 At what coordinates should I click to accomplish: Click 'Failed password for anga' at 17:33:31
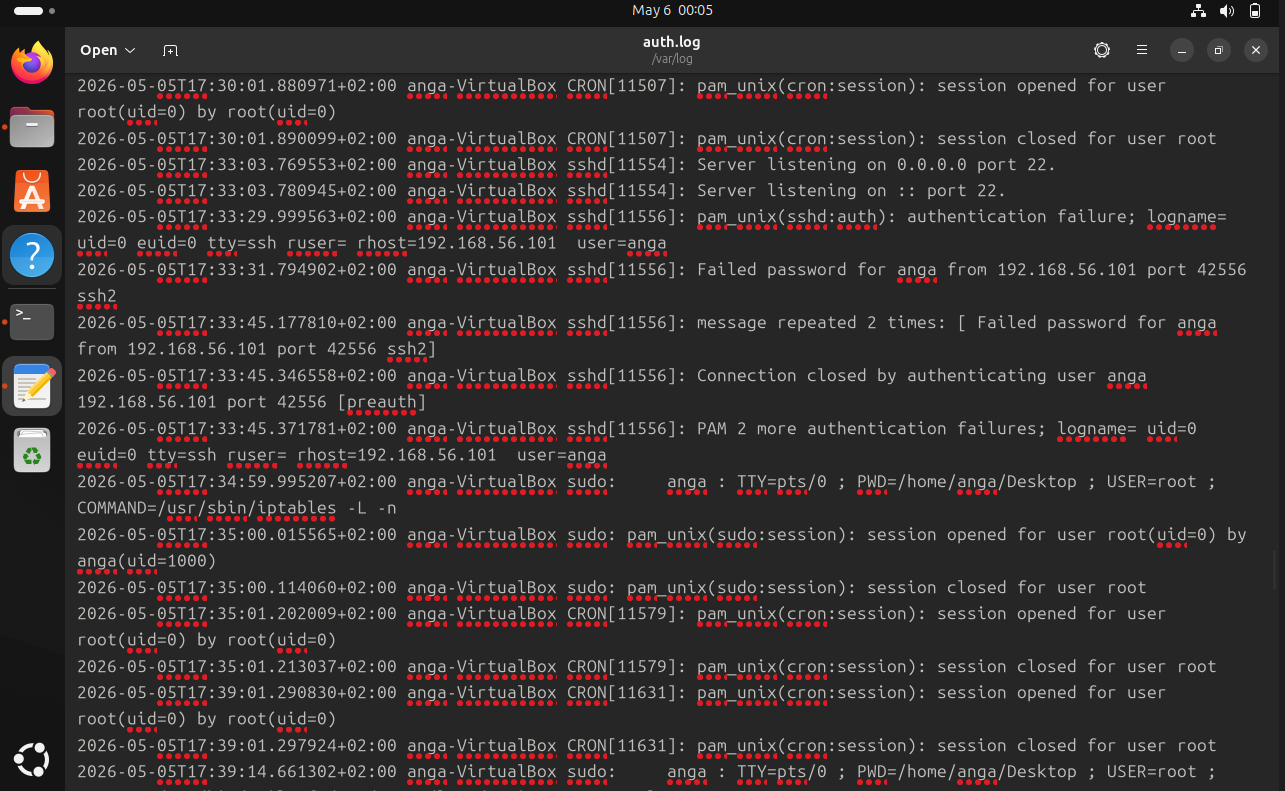point(817,269)
